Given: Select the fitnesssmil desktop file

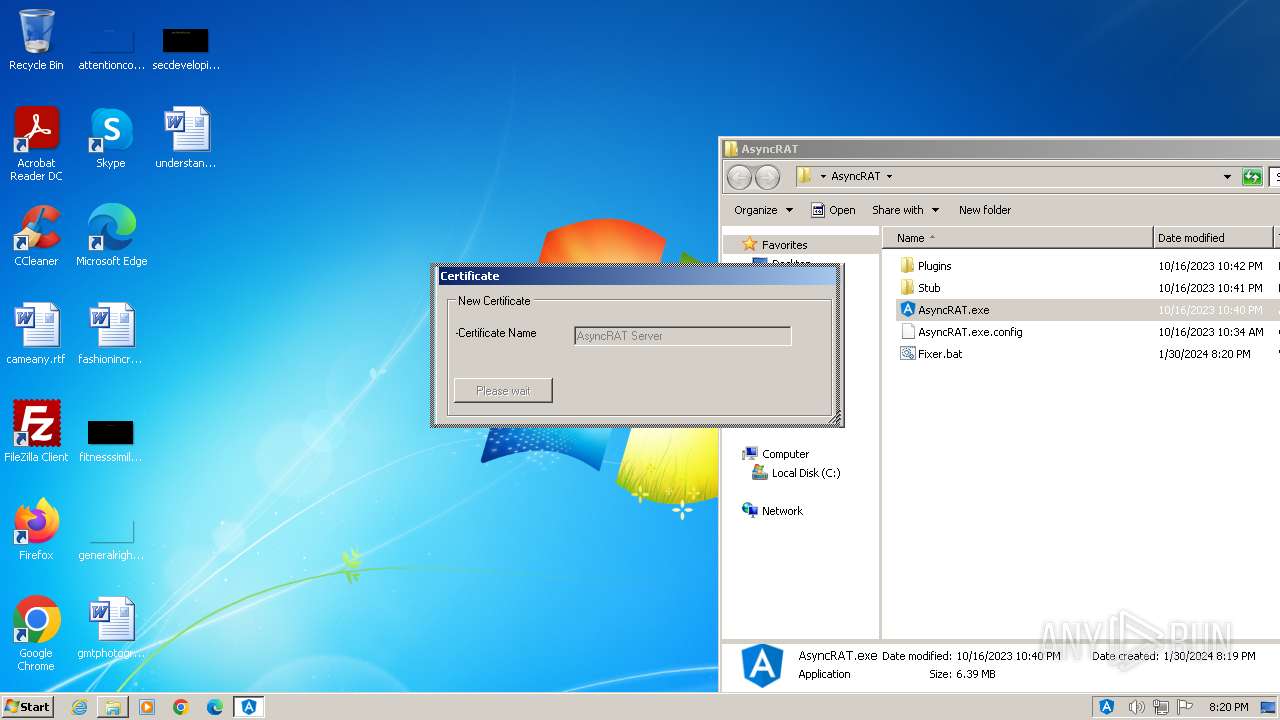Looking at the screenshot, I should [111, 440].
